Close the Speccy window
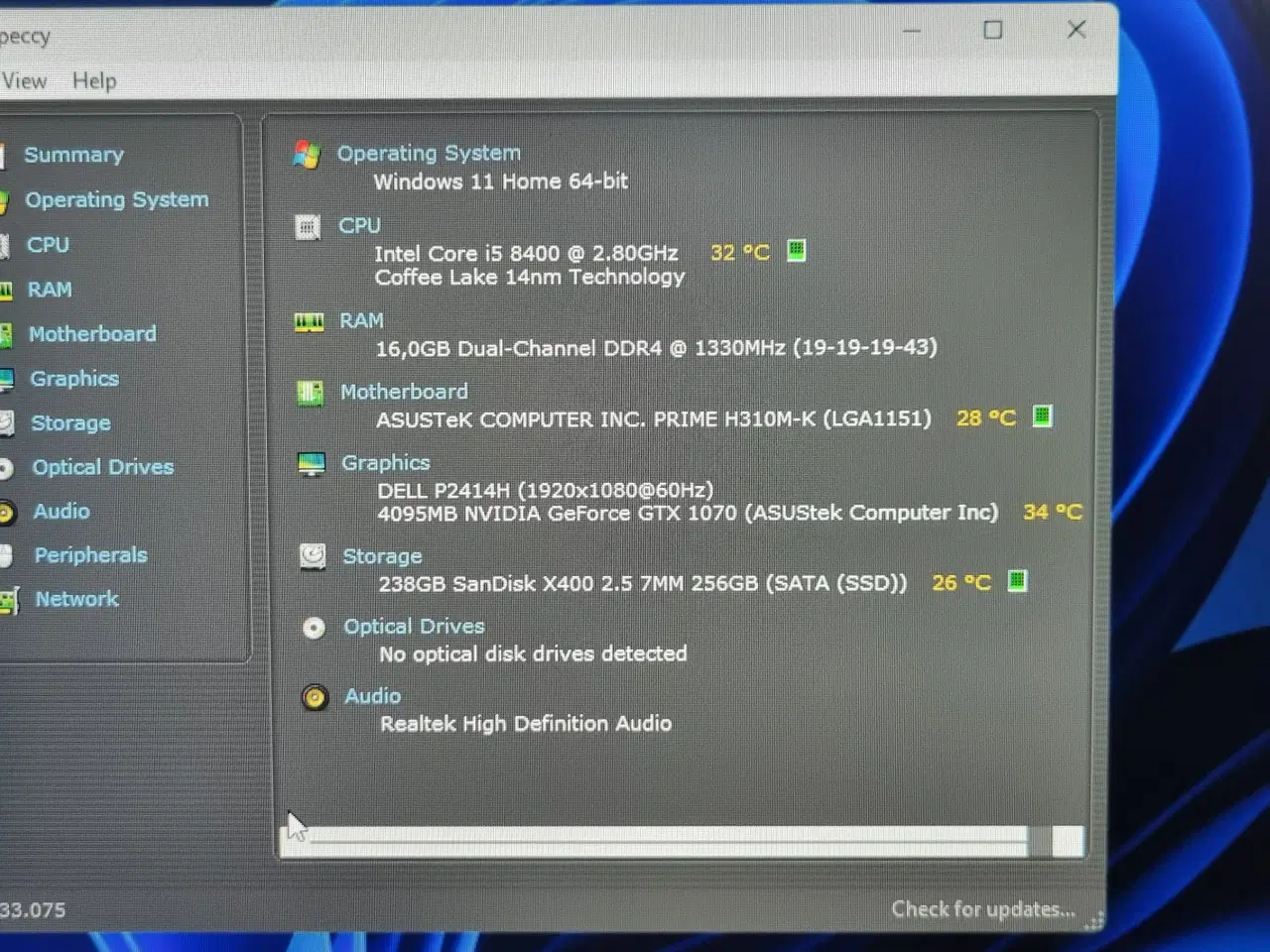This screenshot has width=1270, height=952. click(x=1077, y=30)
